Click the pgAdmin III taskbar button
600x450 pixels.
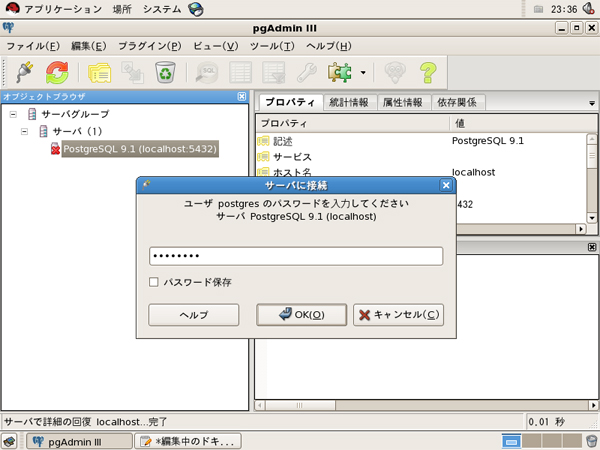pos(79,442)
